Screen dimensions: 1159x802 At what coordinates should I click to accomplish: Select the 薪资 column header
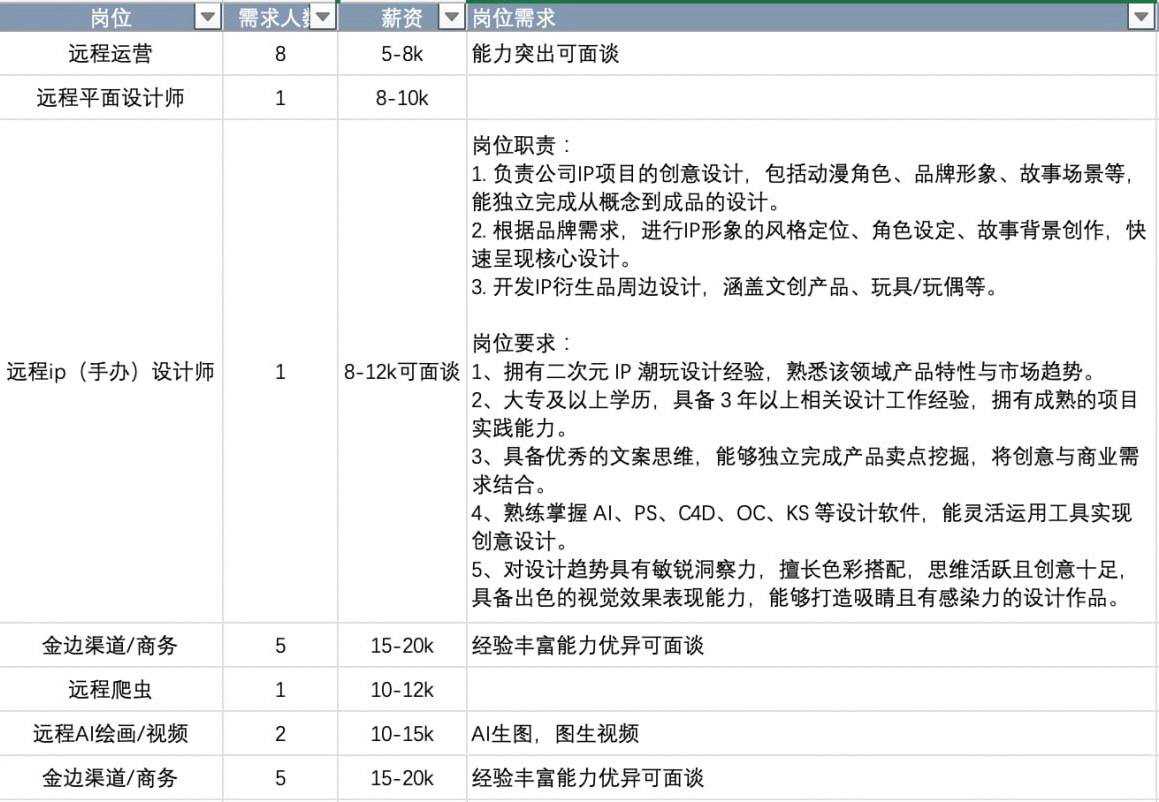402,17
